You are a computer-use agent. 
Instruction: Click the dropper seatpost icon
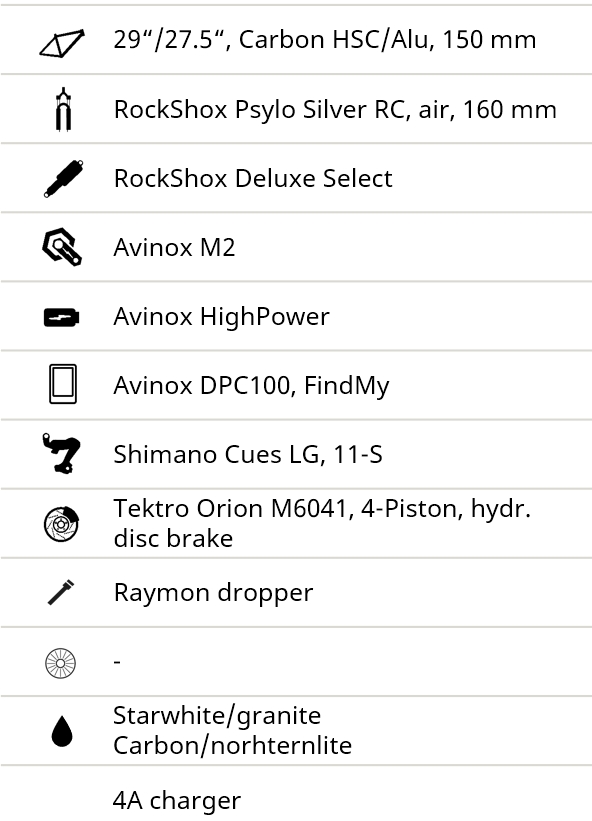61,593
